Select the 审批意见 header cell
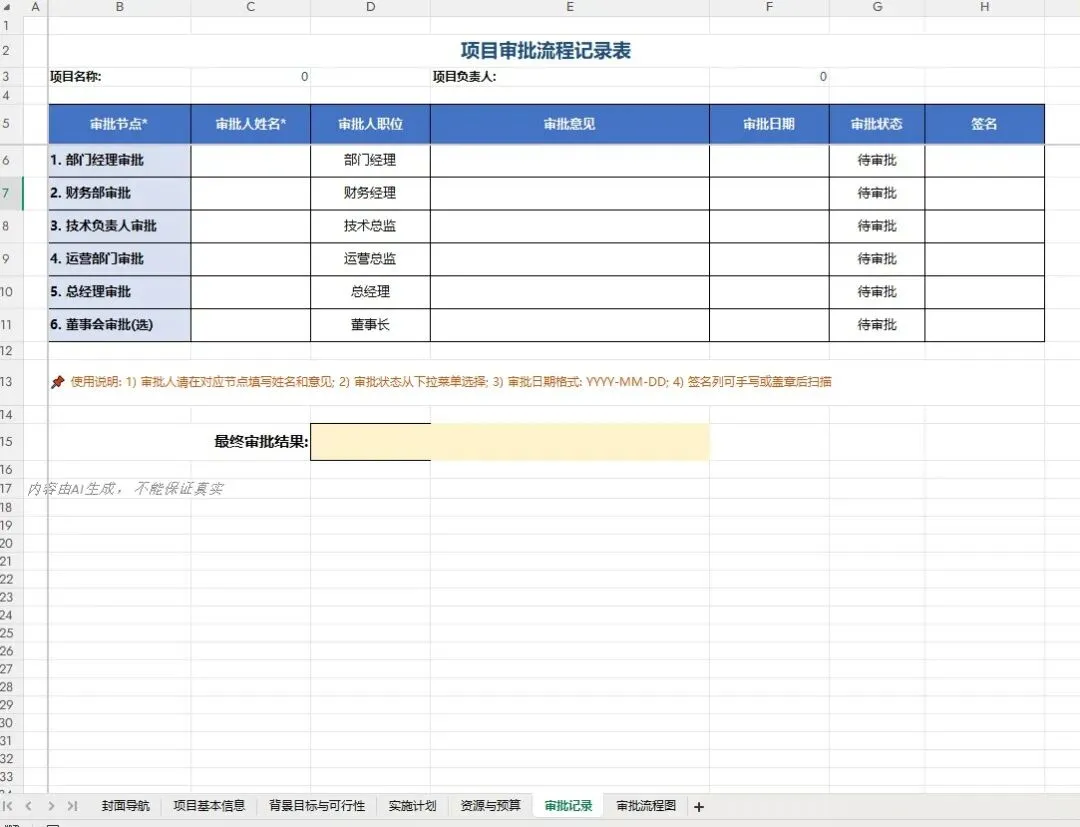Screen dimensions: 1080x827 570,124
